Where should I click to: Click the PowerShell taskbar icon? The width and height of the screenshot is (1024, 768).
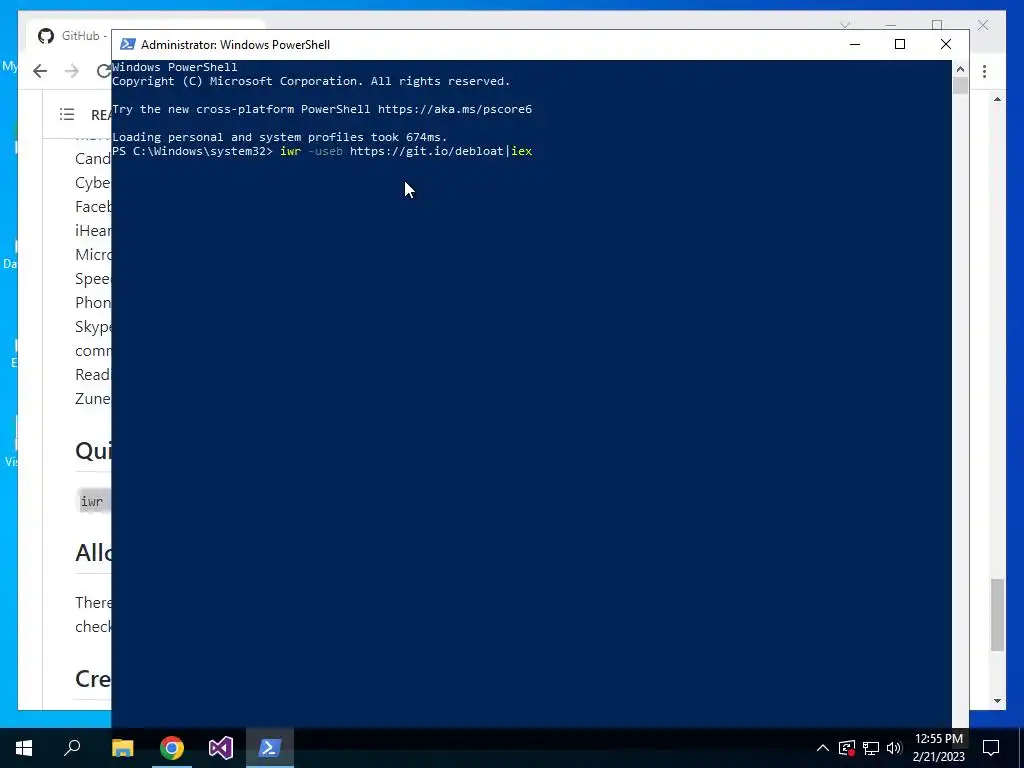point(270,748)
